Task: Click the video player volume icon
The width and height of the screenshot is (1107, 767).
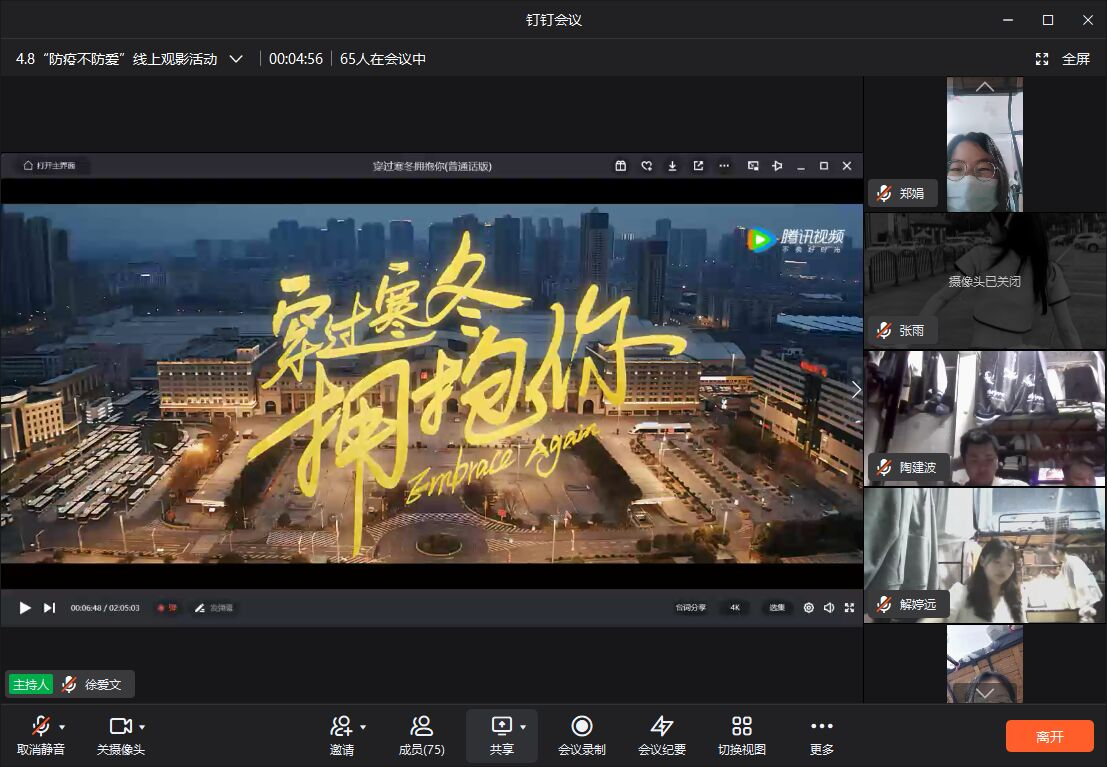Action: [829, 607]
